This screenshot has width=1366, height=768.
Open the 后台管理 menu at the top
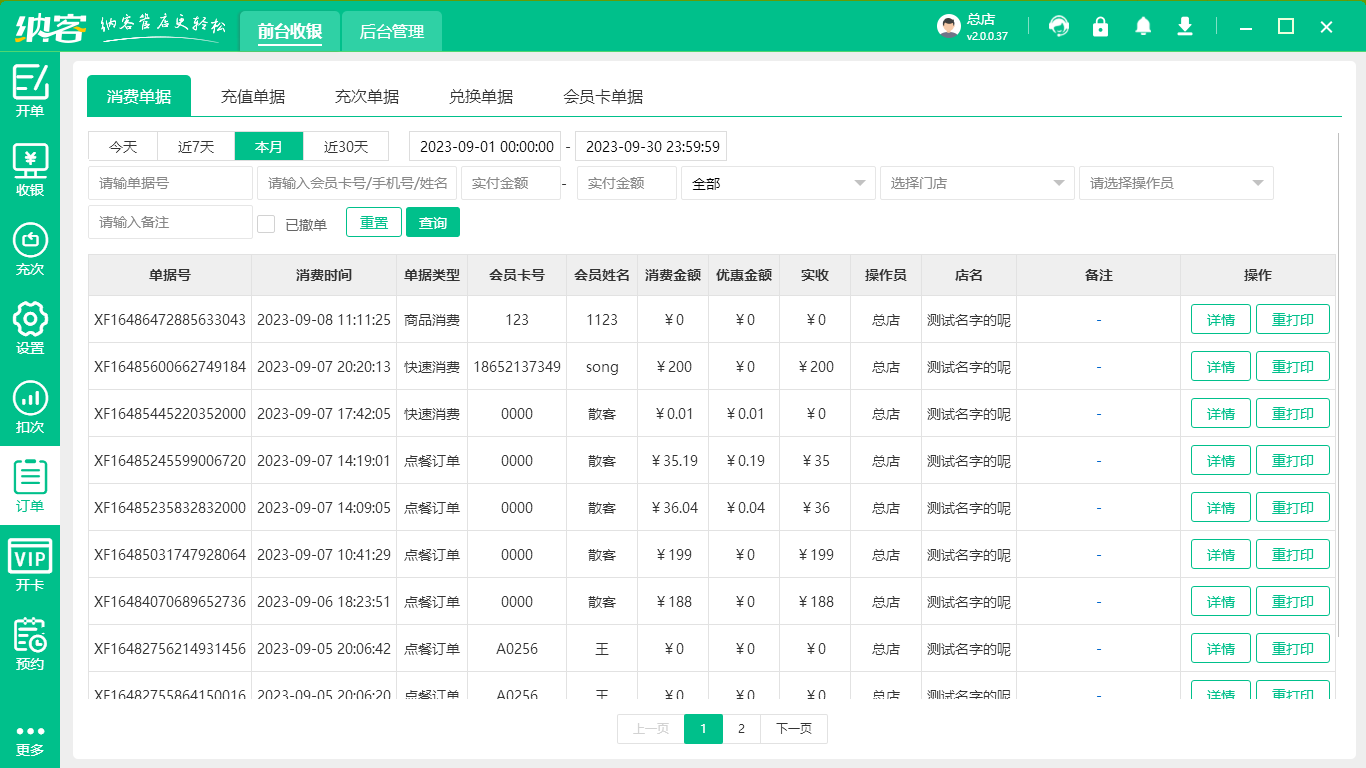391,31
